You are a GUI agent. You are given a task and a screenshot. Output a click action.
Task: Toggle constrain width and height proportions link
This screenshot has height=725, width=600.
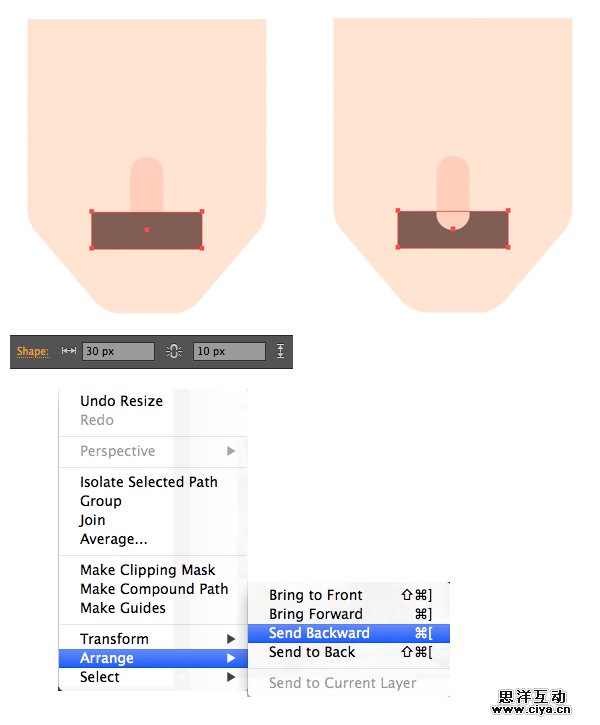click(174, 351)
